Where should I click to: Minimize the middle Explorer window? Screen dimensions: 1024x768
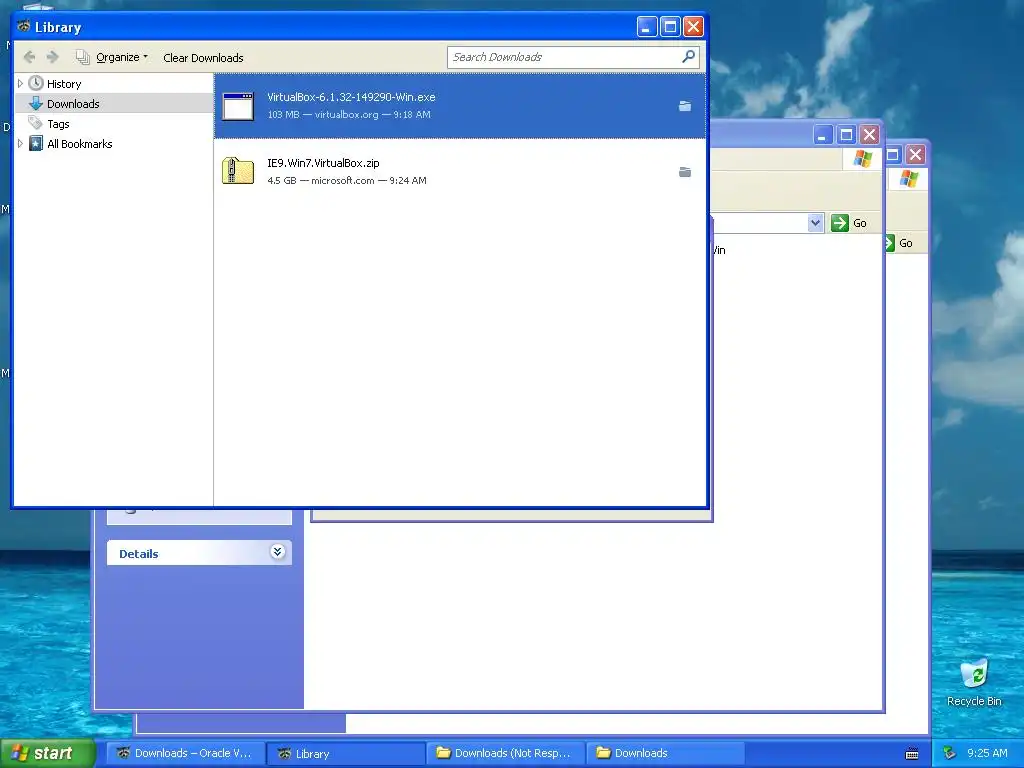[823, 135]
